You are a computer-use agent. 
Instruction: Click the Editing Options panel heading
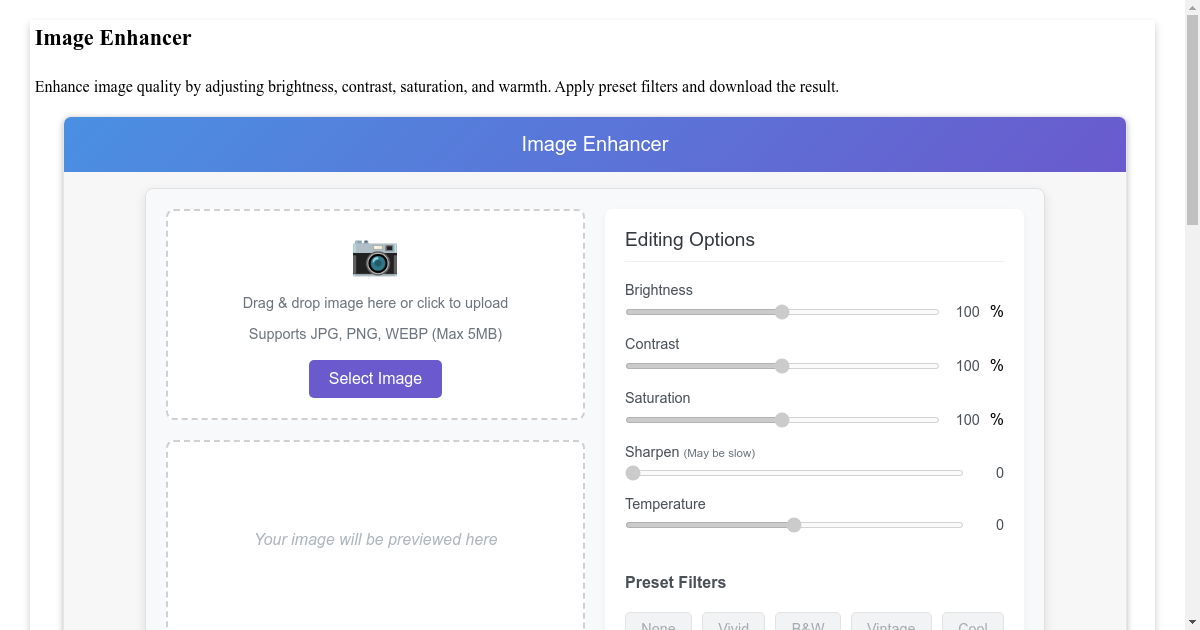coord(690,239)
